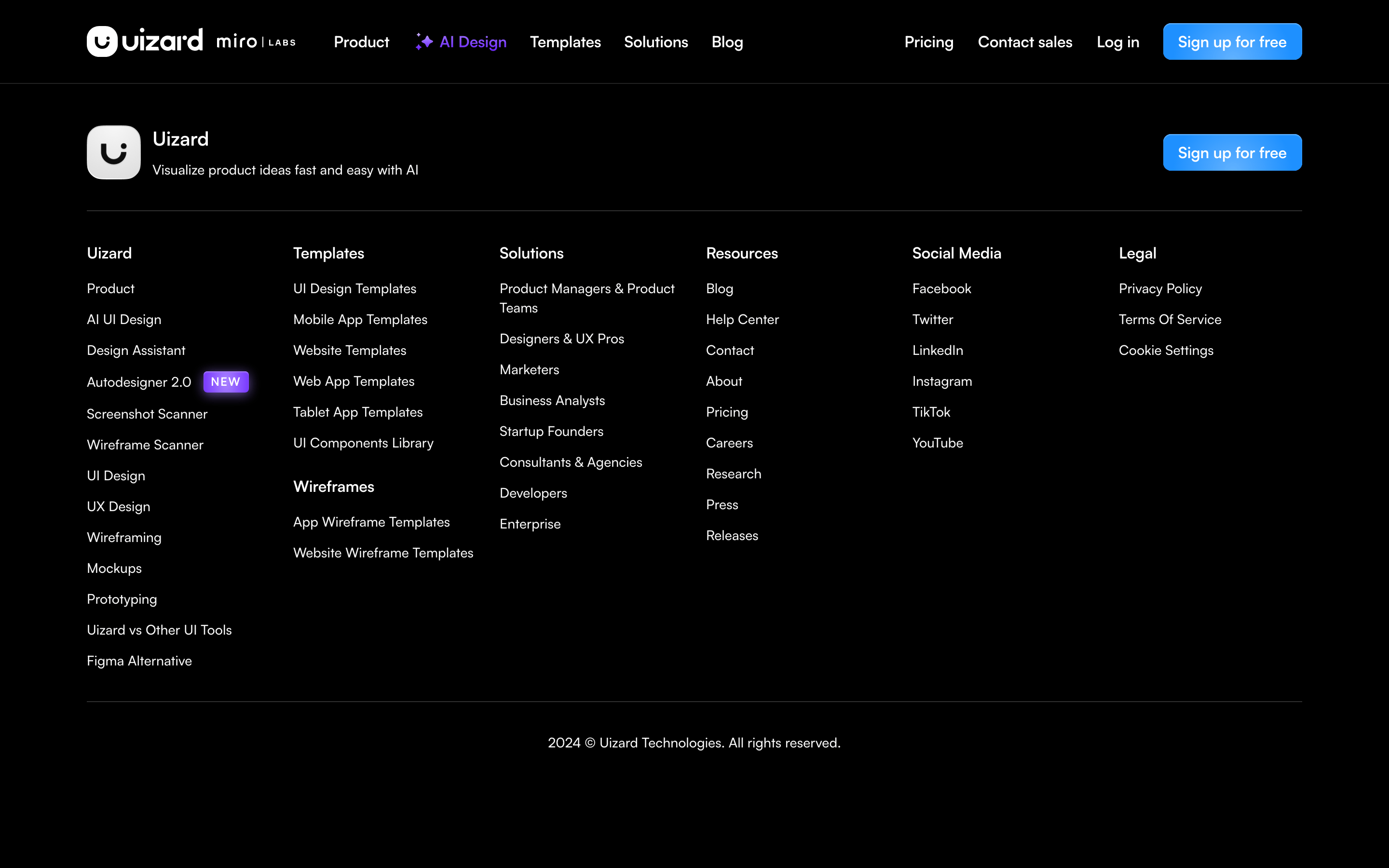This screenshot has width=1389, height=868.
Task: Go to Blog in the top navigation
Action: coord(727,42)
